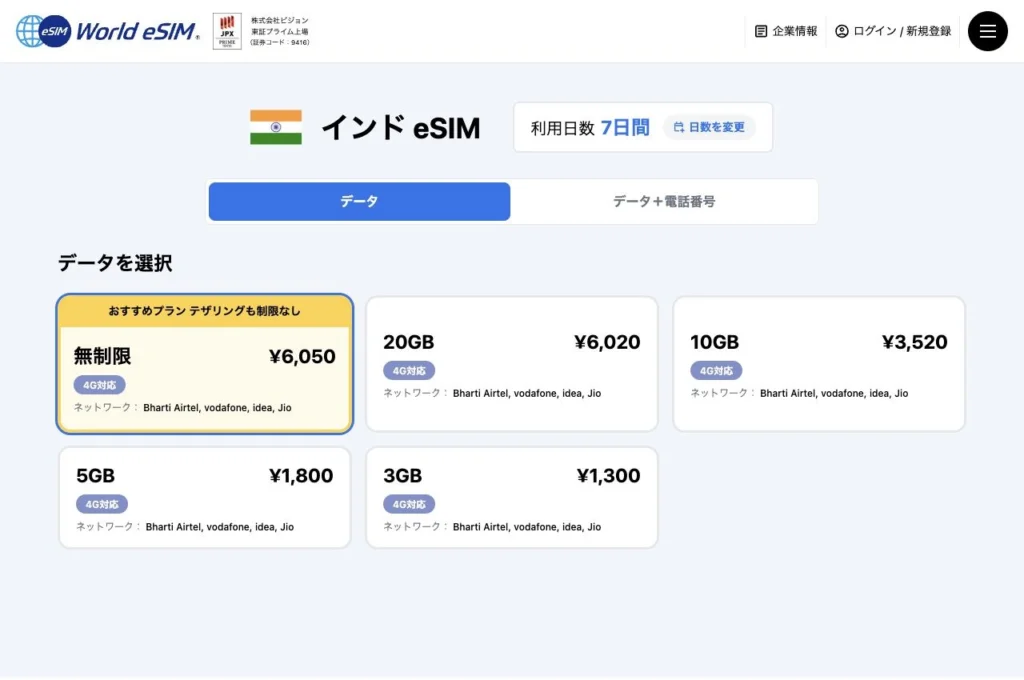Click 日数を変更 button
Image resolution: width=1024 pixels, height=680 pixels.
(x=709, y=127)
